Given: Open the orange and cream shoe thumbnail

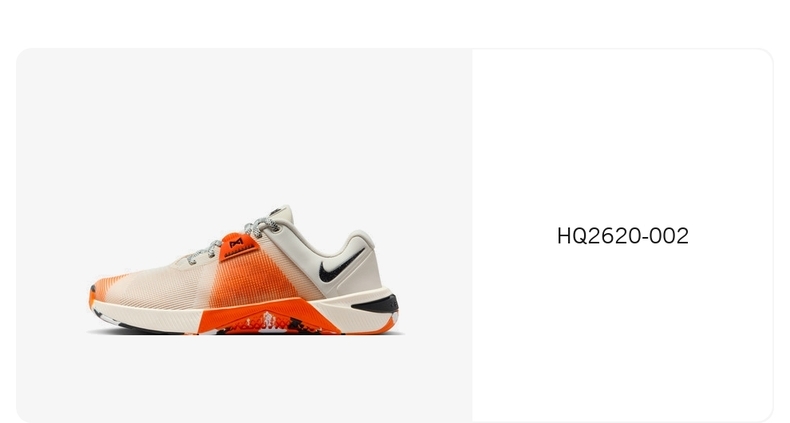Looking at the screenshot, I should click(x=244, y=269).
